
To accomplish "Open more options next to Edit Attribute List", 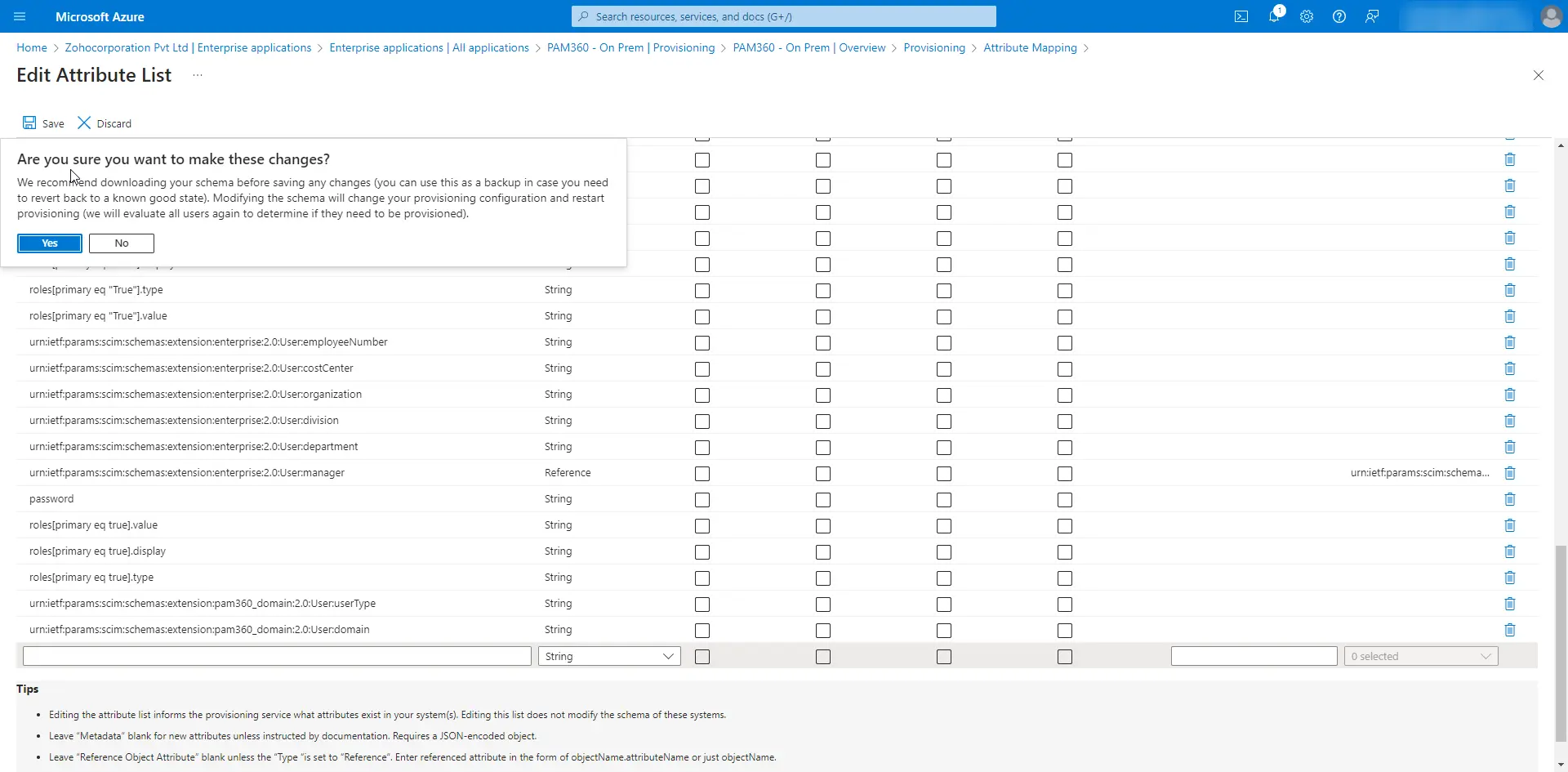I will coord(198,75).
